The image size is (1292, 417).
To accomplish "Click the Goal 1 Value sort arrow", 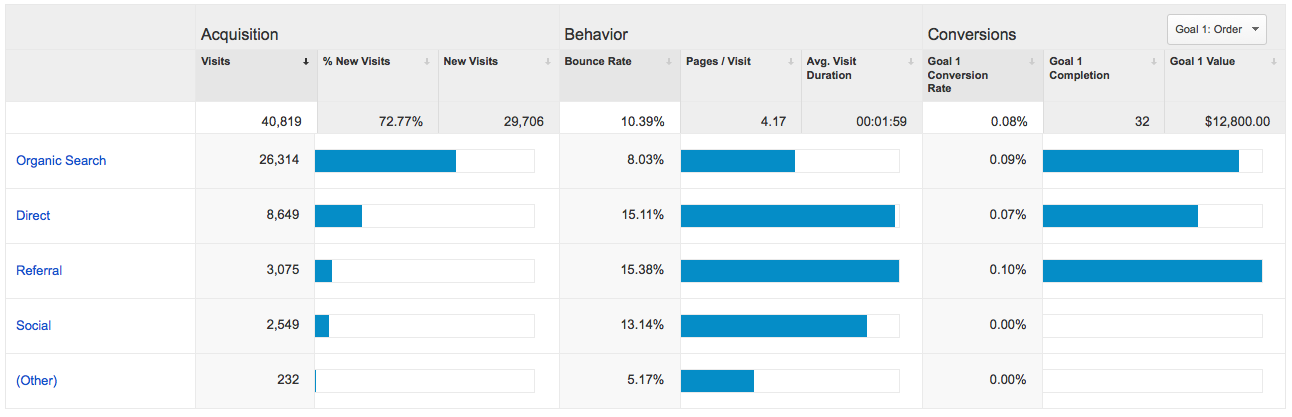I will click(1274, 62).
